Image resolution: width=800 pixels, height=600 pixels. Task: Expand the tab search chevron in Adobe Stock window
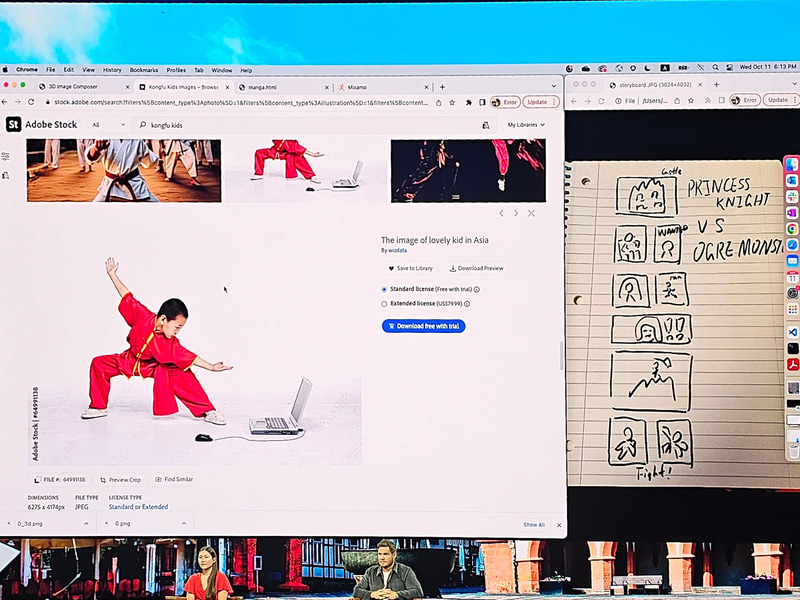(x=554, y=87)
